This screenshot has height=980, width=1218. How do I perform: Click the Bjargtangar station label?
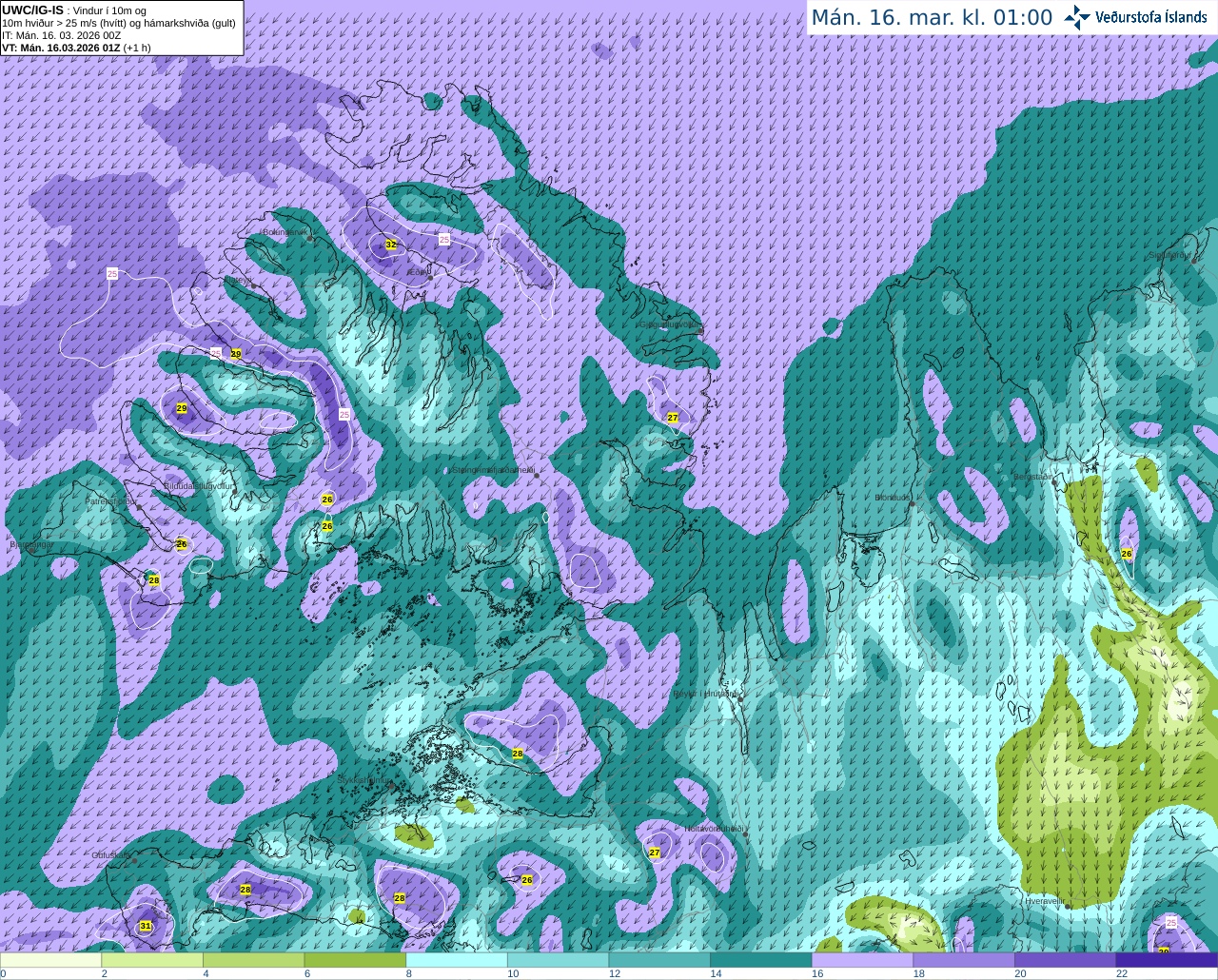pyautogui.click(x=31, y=545)
